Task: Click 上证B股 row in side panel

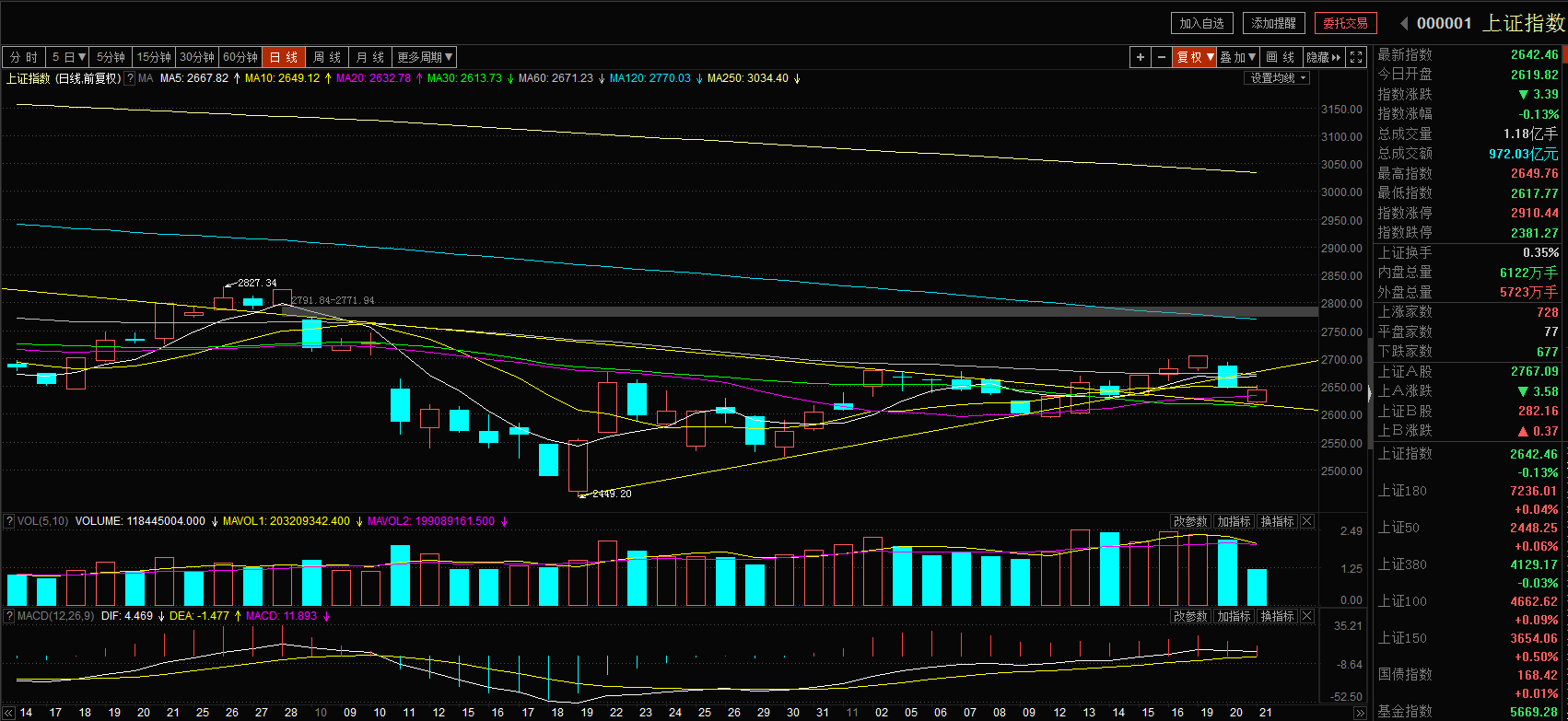Action: click(x=1468, y=411)
